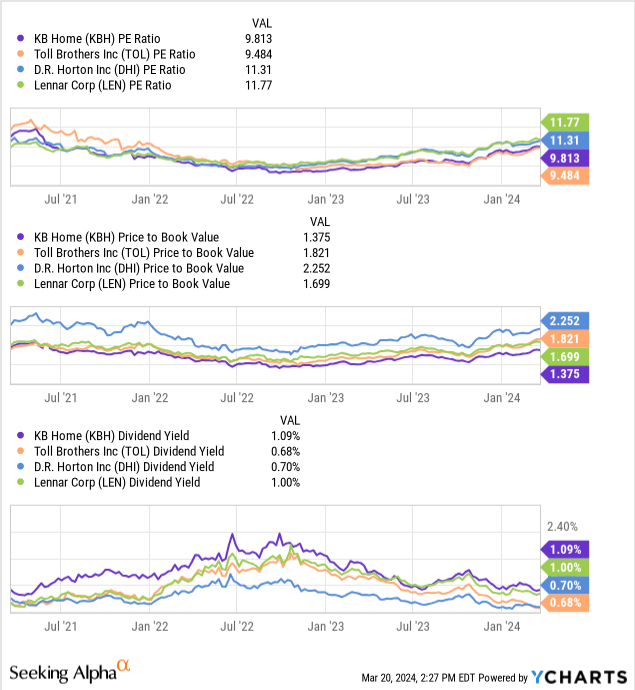This screenshot has height=690, width=635.
Task: Click the green 11.77 PE value tag
Action: tap(565, 122)
